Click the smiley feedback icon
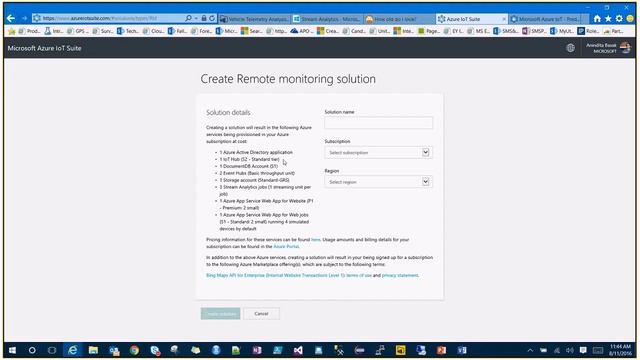The image size is (640, 360). click(630, 19)
